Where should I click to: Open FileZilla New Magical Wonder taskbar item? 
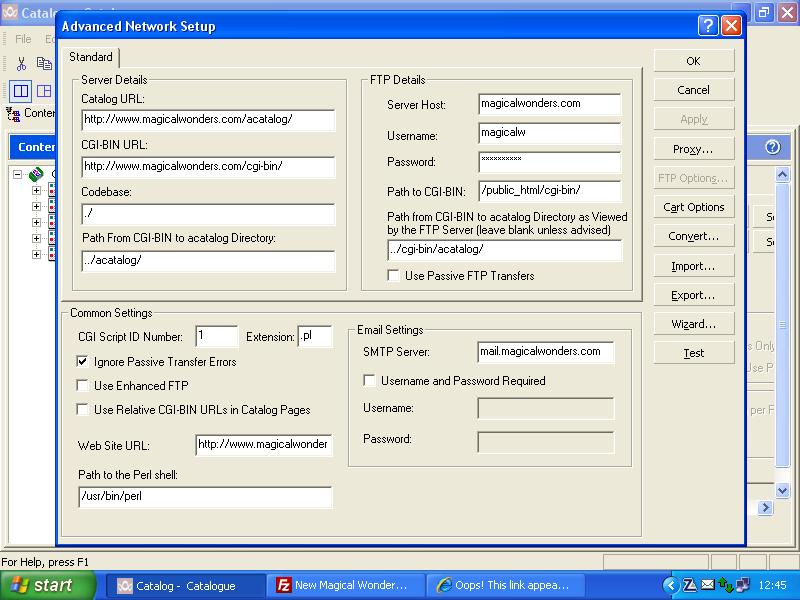point(343,585)
